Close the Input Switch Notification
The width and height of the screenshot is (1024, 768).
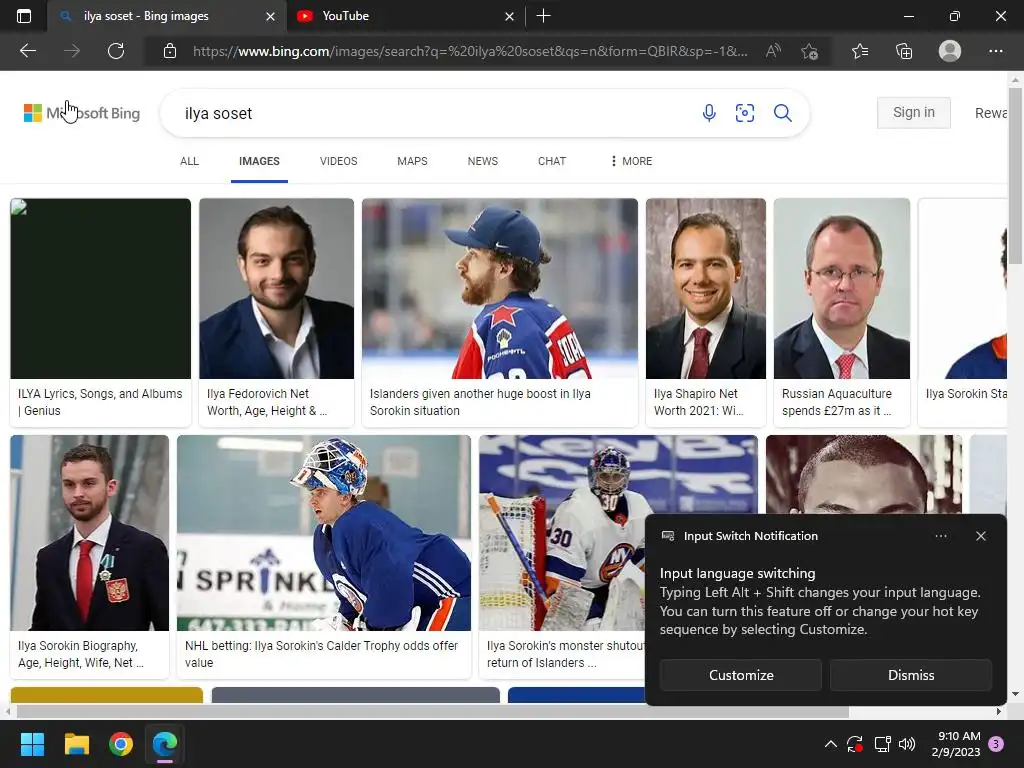(981, 536)
